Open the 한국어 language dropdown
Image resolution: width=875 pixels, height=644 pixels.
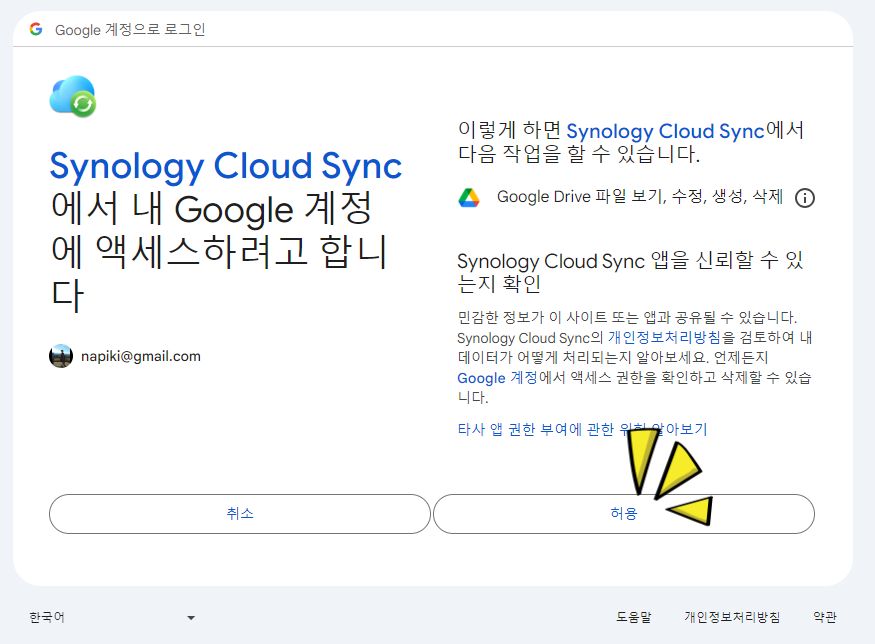pos(112,617)
